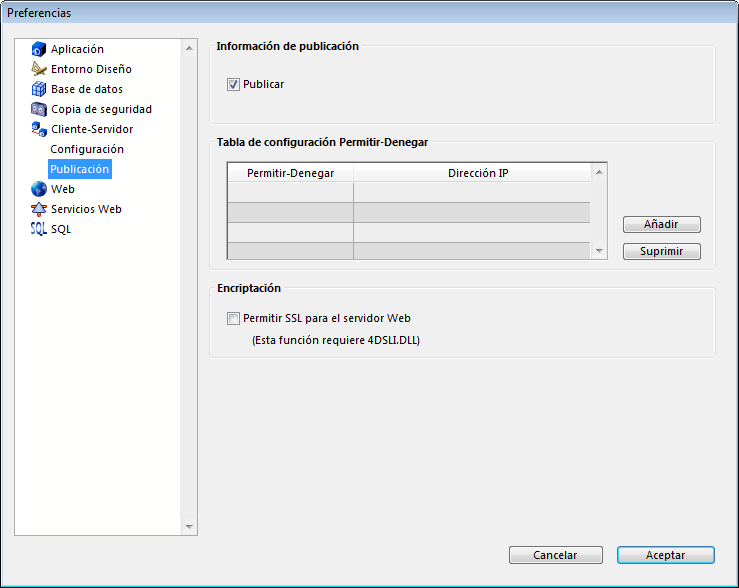Click the Base de datos icon
The image size is (739, 588).
(39, 89)
